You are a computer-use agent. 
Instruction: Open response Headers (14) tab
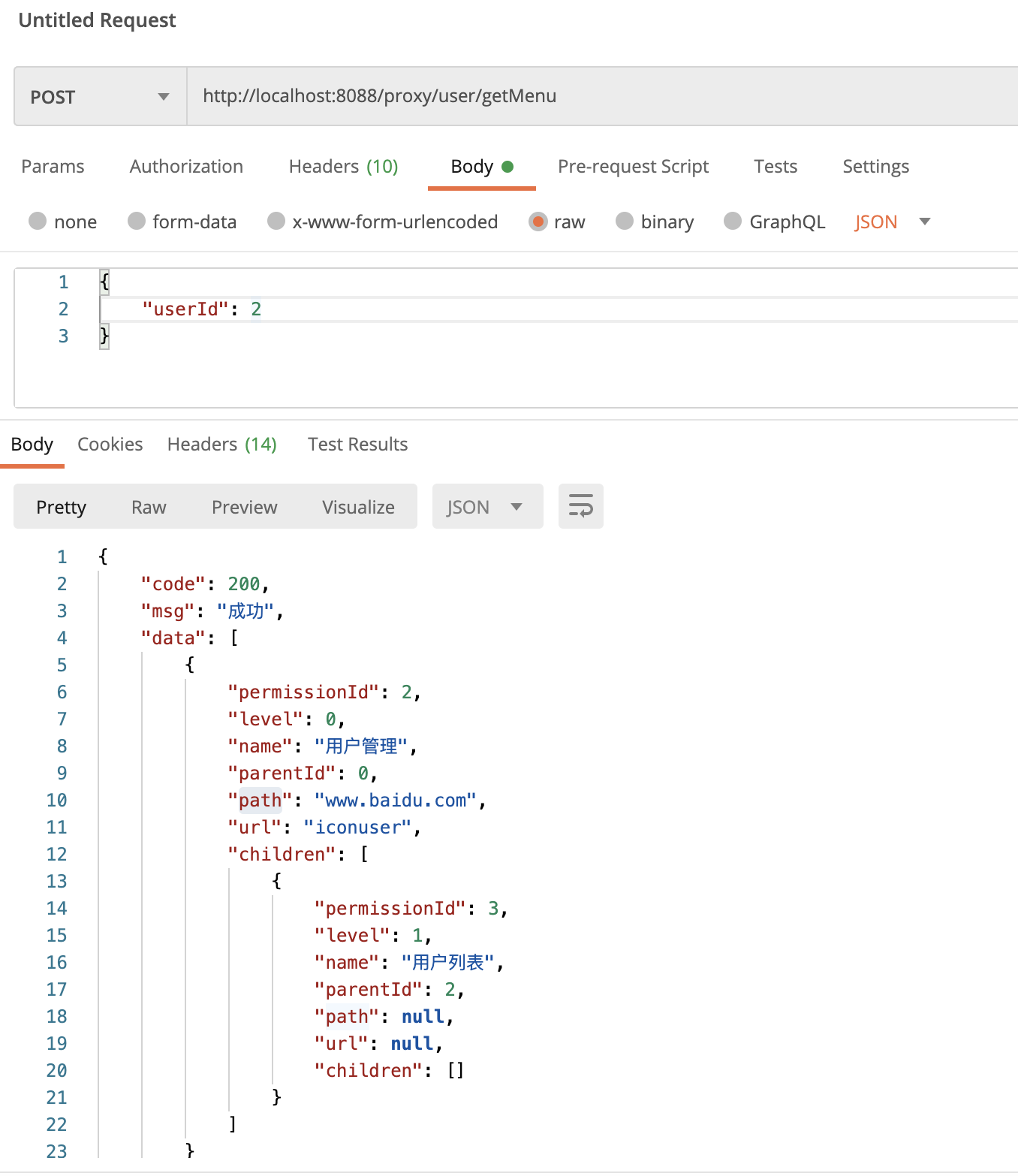[221, 444]
